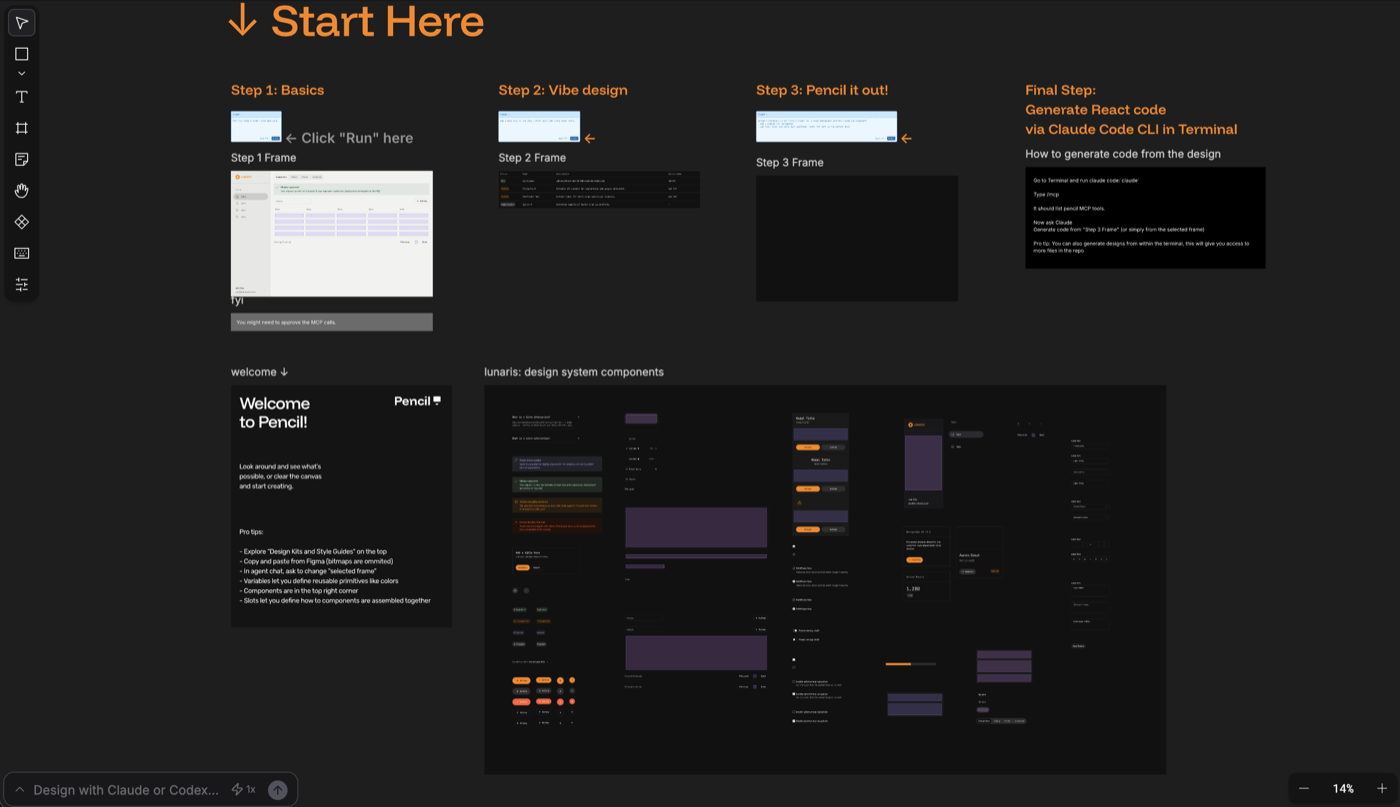Select the Move (arrow pointer) tool
This screenshot has height=807, width=1400.
pos(22,23)
